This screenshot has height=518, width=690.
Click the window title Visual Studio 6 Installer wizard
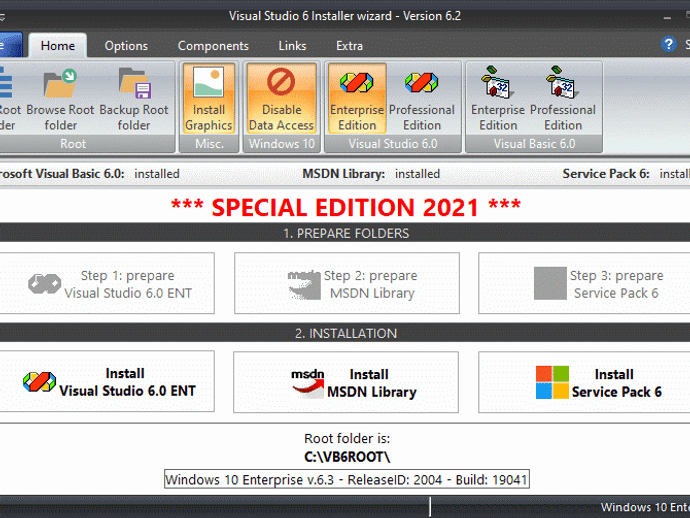(x=345, y=16)
